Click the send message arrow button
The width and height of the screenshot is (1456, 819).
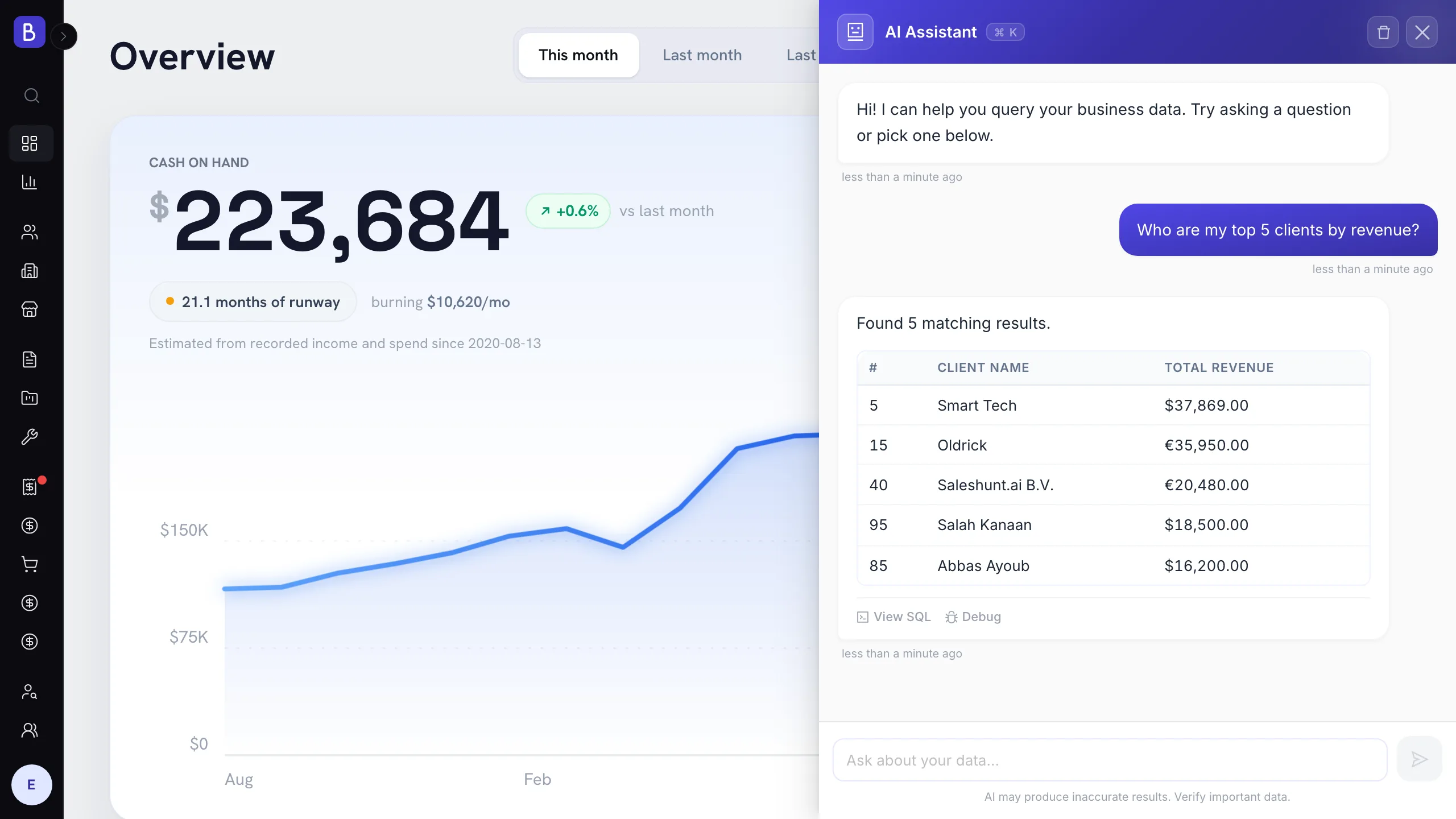coord(1420,759)
